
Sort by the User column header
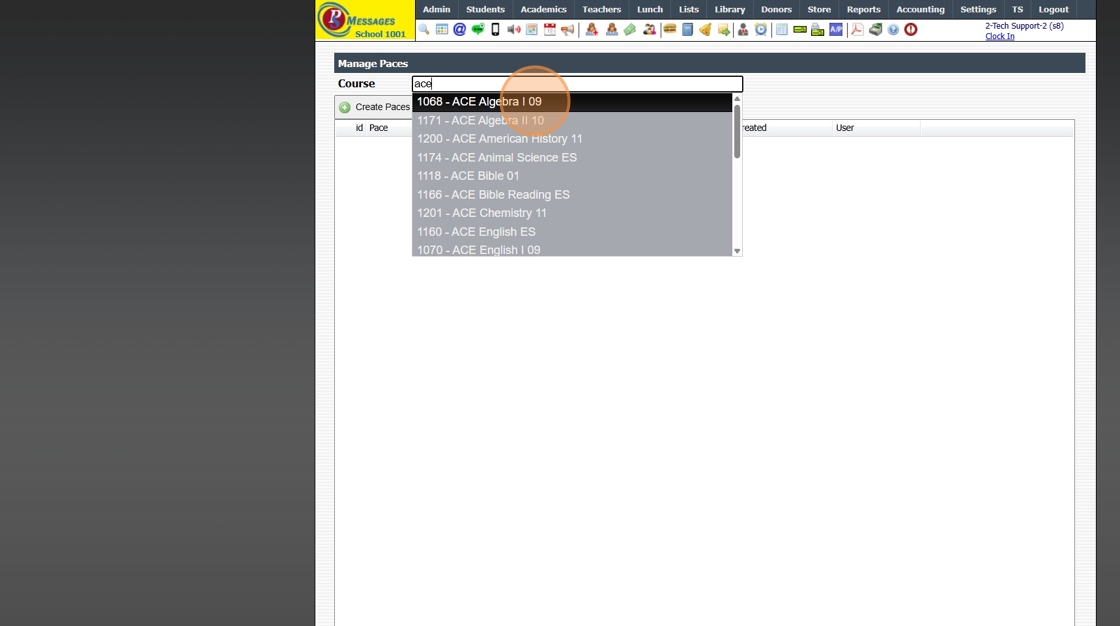(x=845, y=128)
